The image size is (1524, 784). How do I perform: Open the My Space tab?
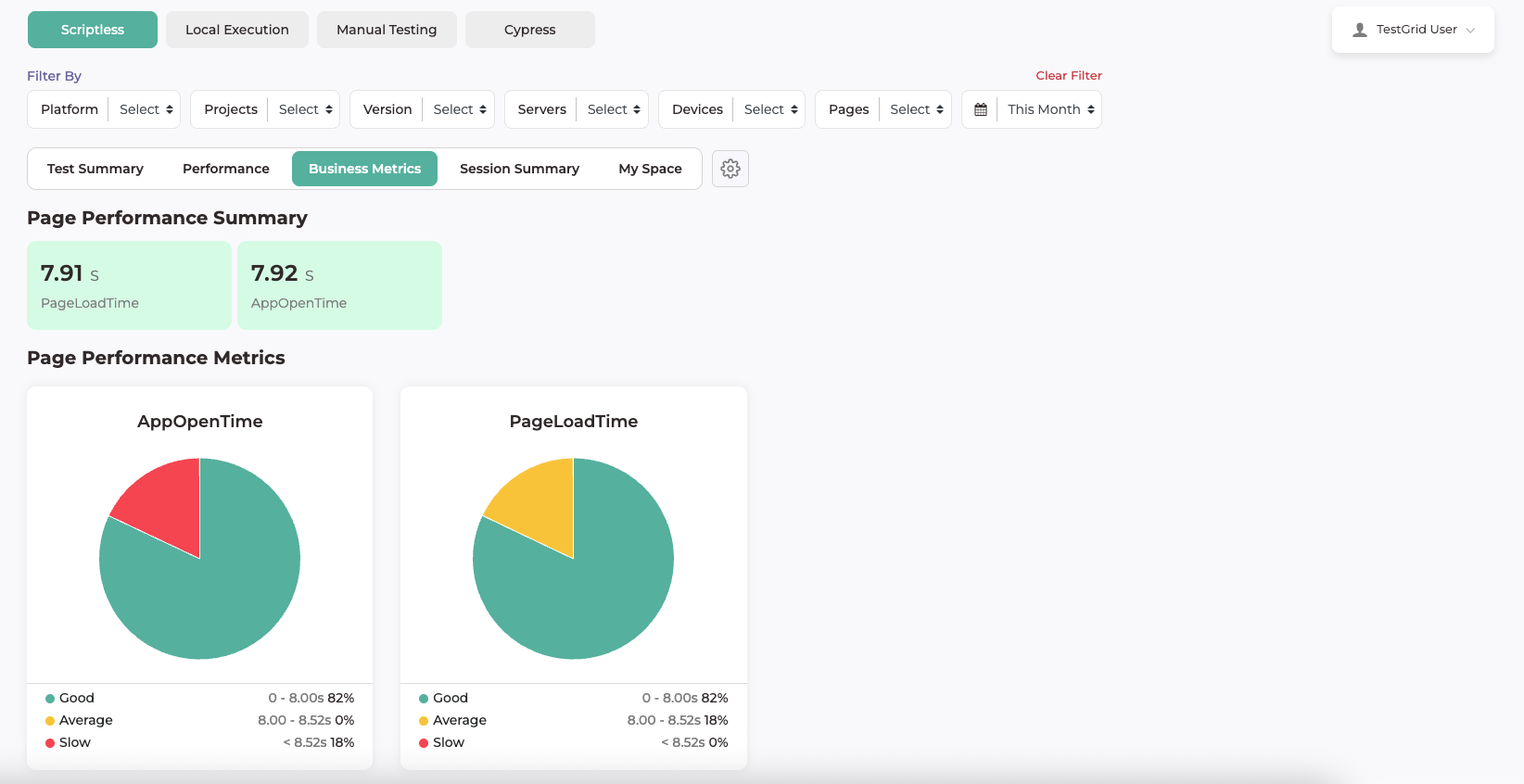(650, 169)
